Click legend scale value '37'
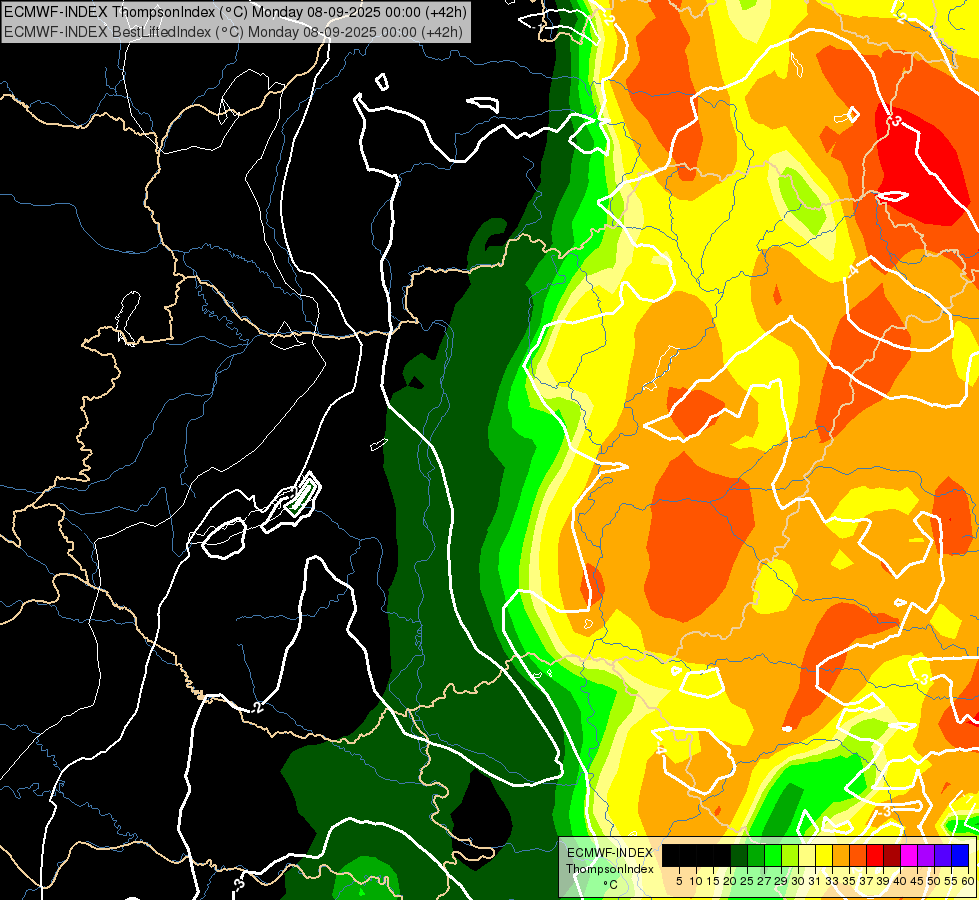 (867, 881)
